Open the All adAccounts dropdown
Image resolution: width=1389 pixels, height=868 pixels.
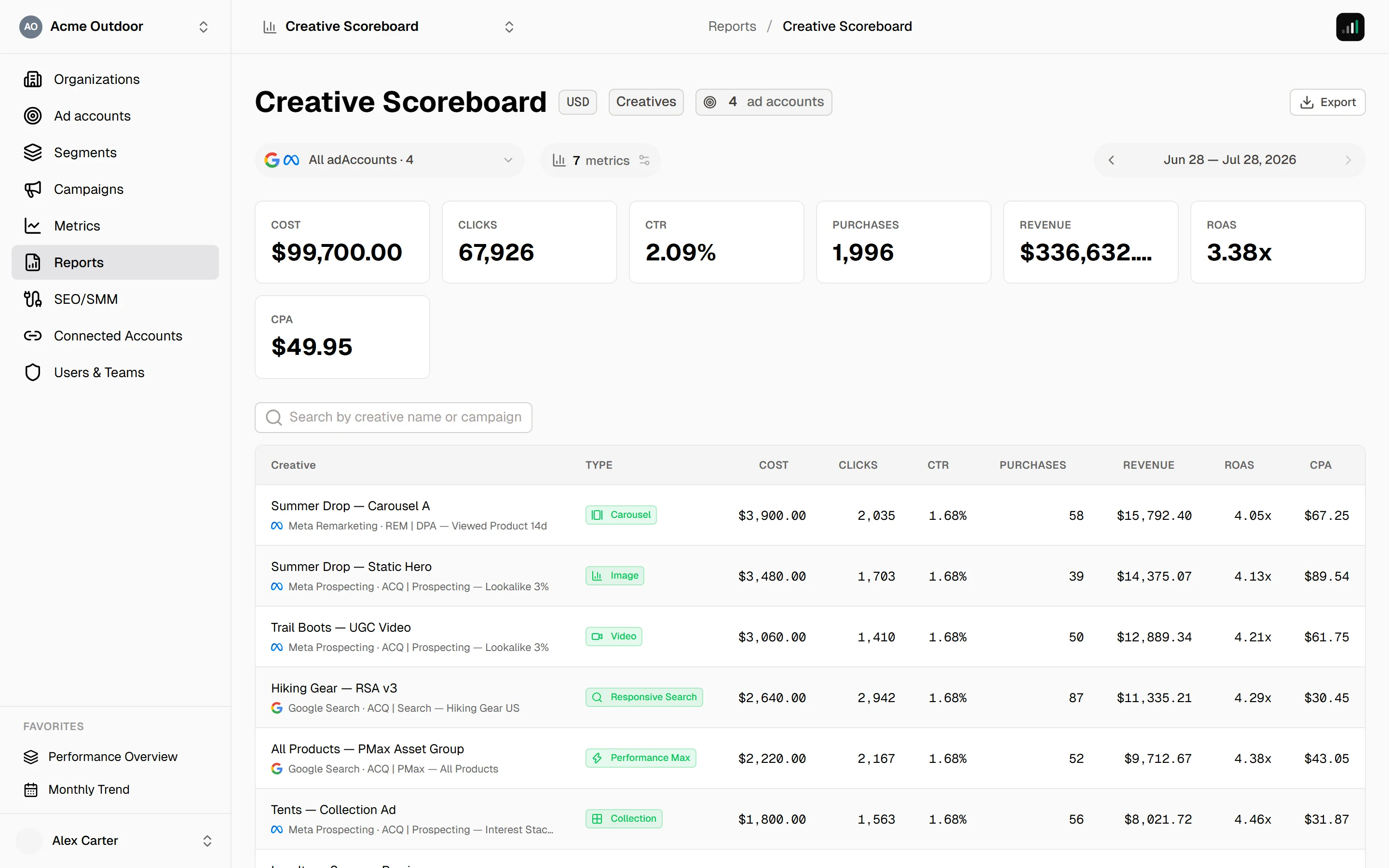389,160
